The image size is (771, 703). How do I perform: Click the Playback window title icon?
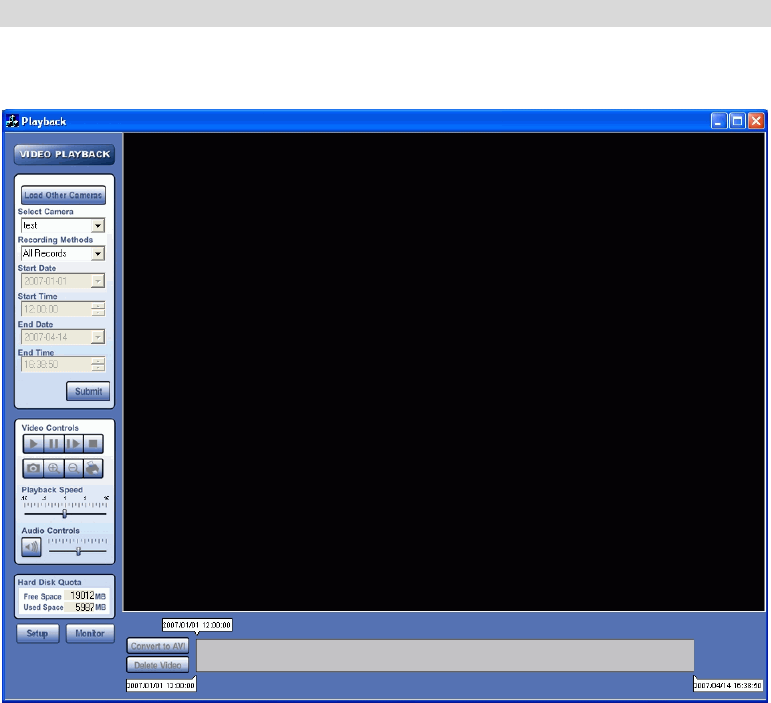[12, 121]
